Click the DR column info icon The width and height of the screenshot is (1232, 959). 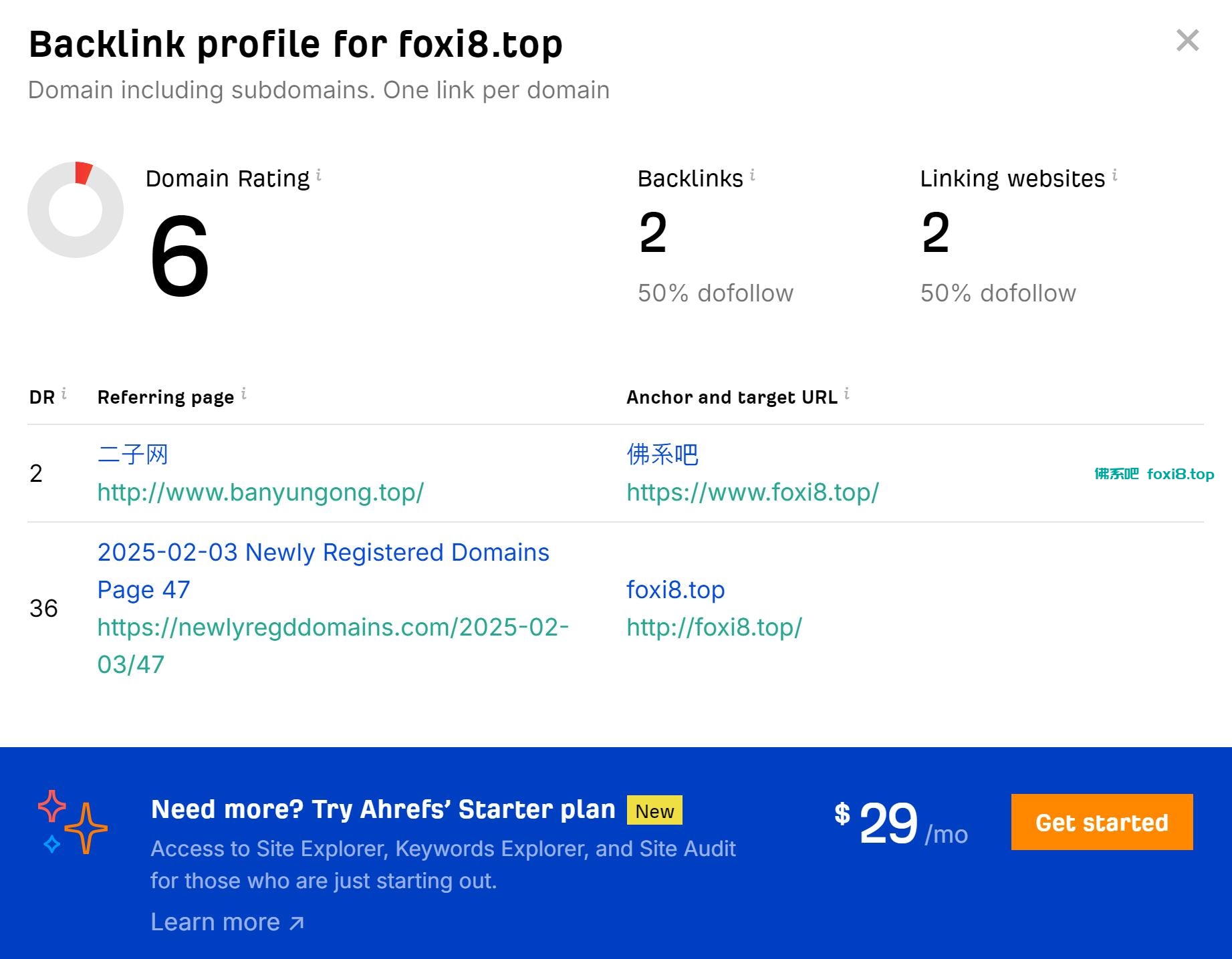[64, 394]
